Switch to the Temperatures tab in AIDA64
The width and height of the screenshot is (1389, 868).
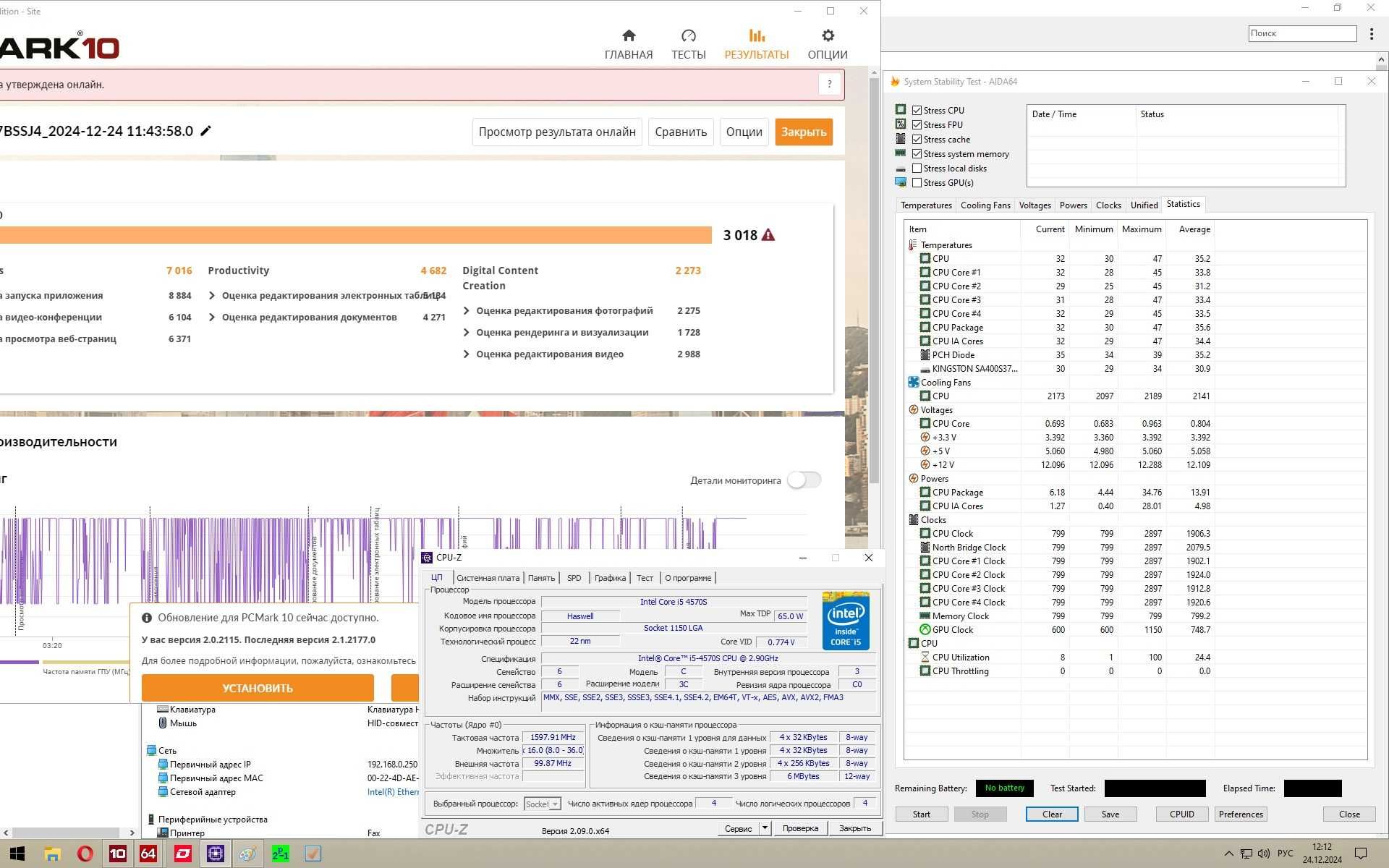(926, 205)
